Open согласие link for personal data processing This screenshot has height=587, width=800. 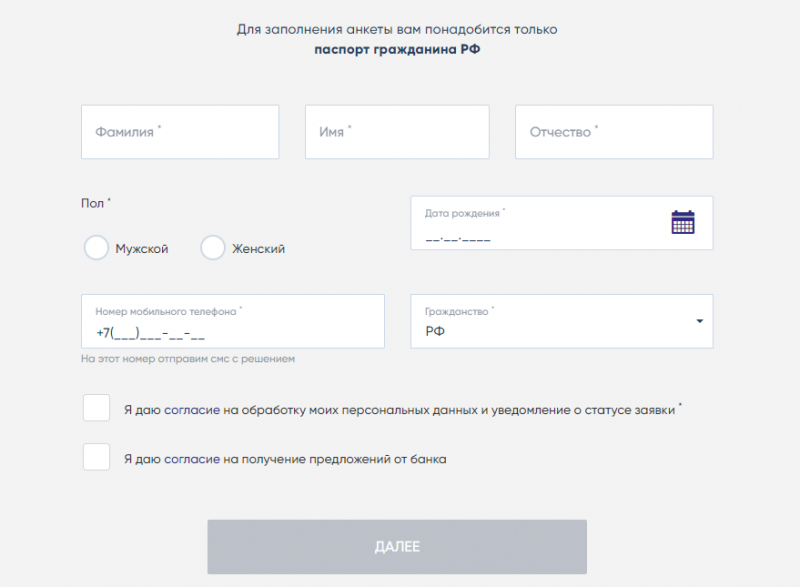[x=192, y=410]
